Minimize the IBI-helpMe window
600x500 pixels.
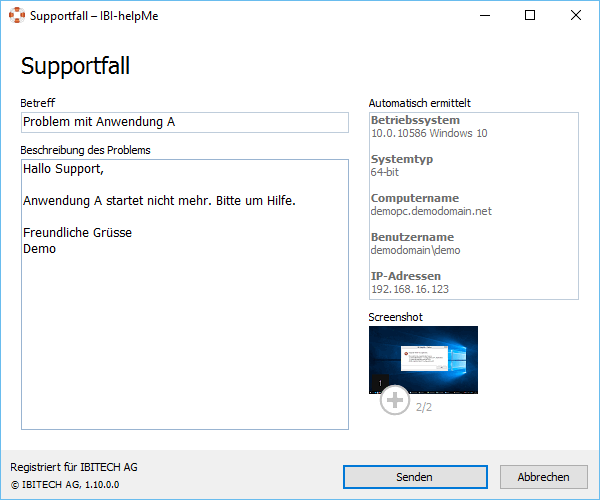(484, 15)
